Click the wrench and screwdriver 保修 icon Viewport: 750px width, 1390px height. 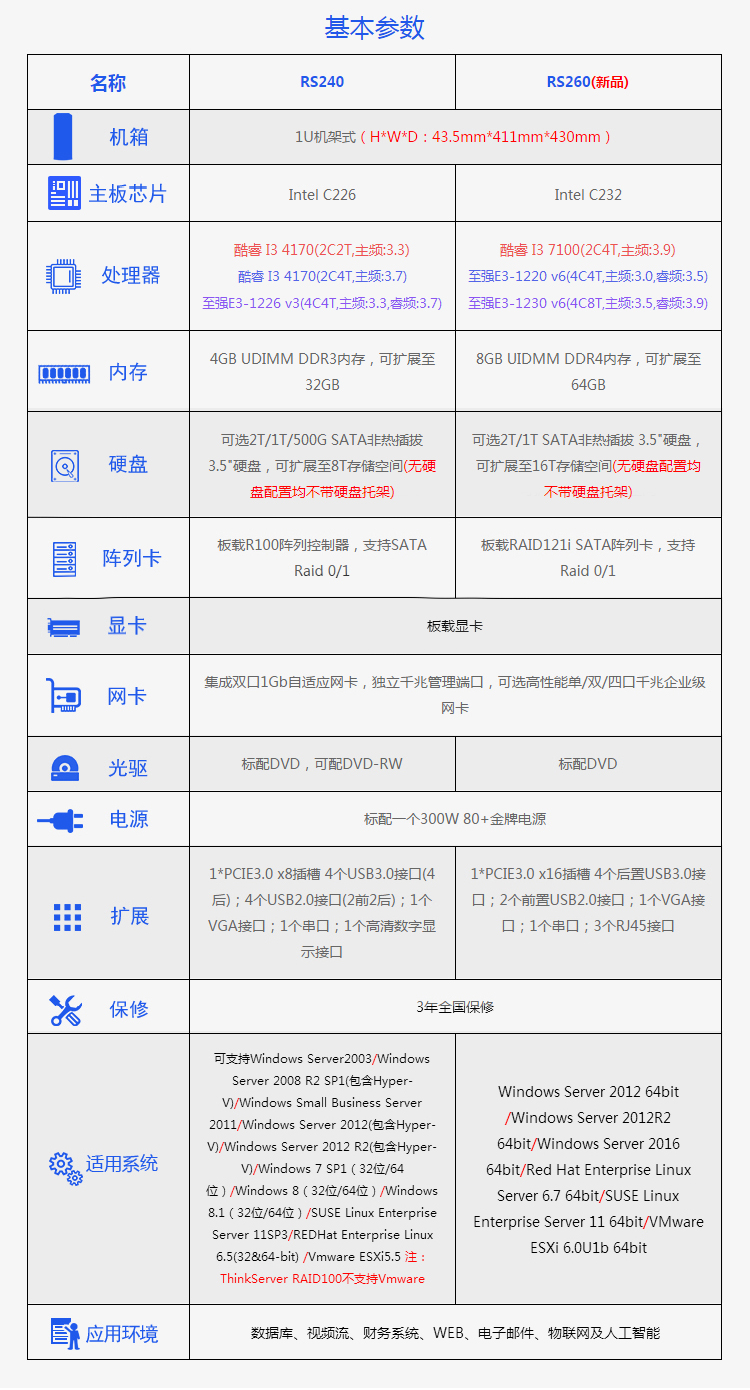point(66,1009)
